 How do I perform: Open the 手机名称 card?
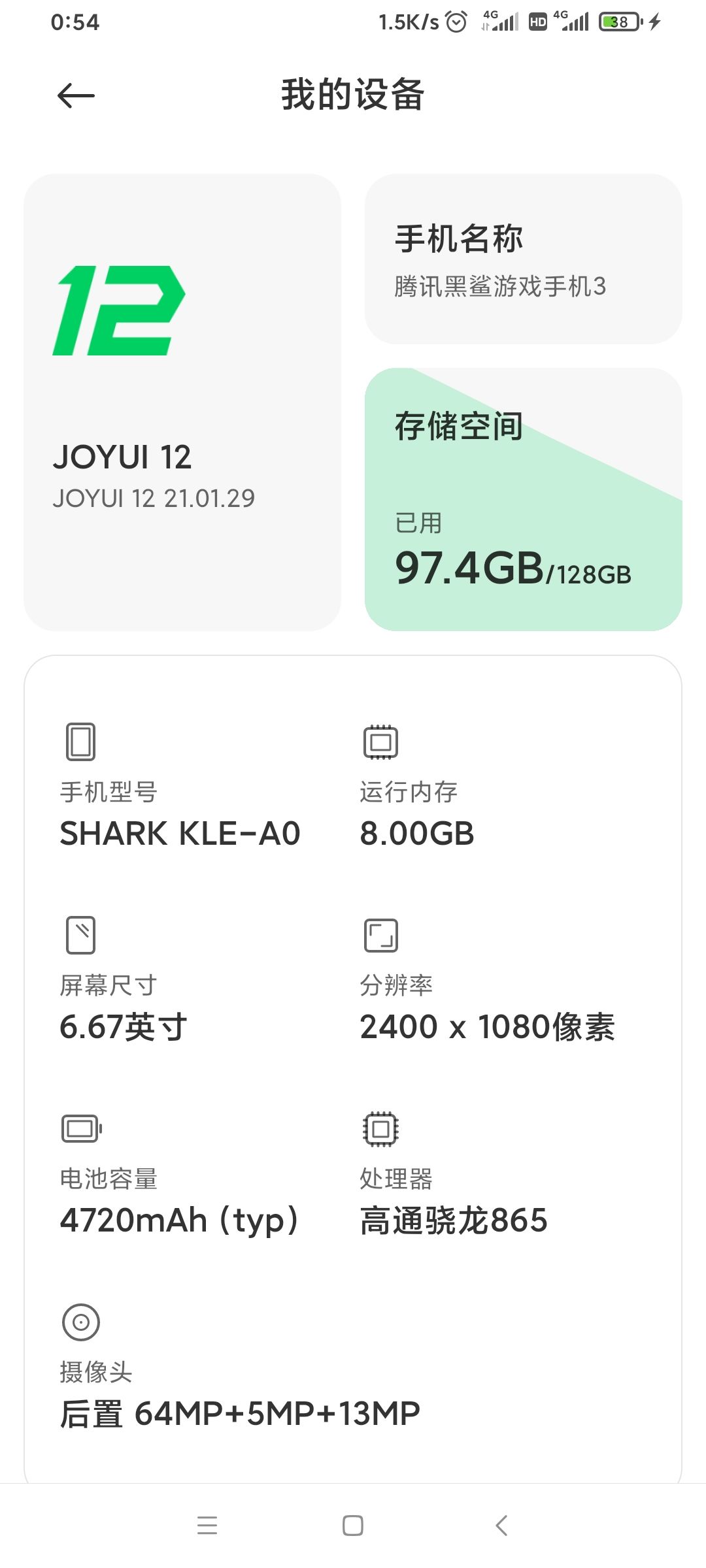524,259
